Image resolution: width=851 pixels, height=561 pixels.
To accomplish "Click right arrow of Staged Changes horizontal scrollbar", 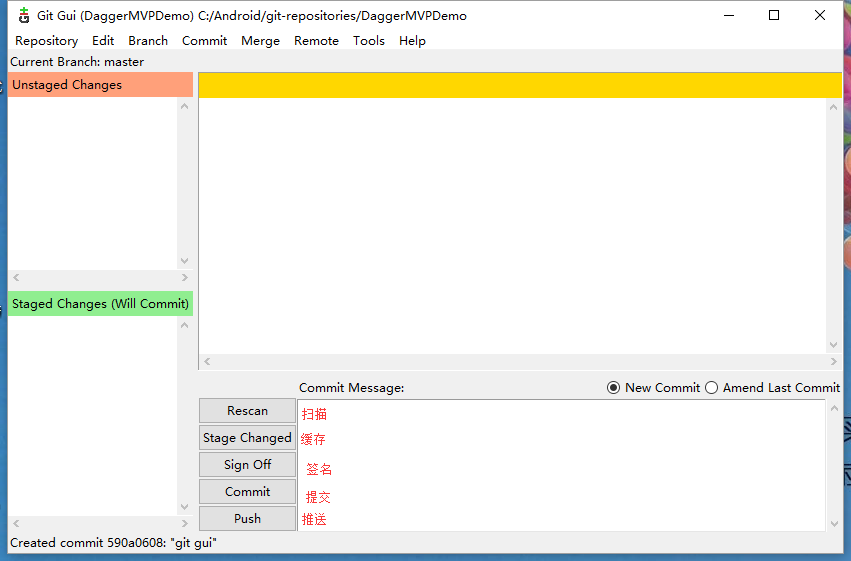I will 185,524.
